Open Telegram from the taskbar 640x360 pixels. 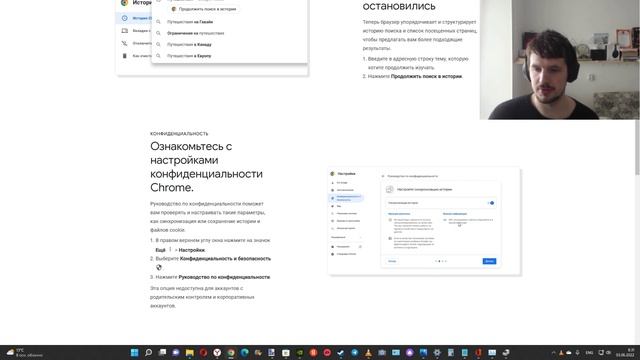355,353
